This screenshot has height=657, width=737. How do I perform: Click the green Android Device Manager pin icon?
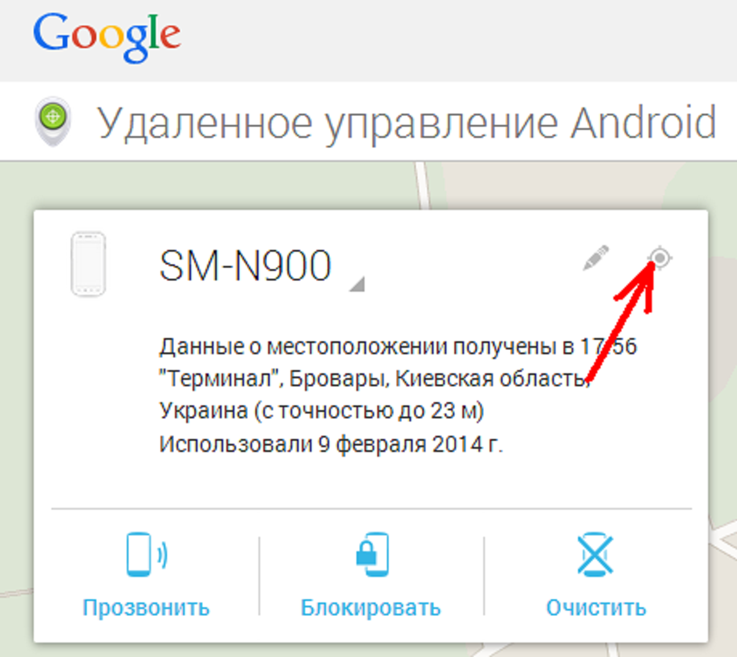53,121
